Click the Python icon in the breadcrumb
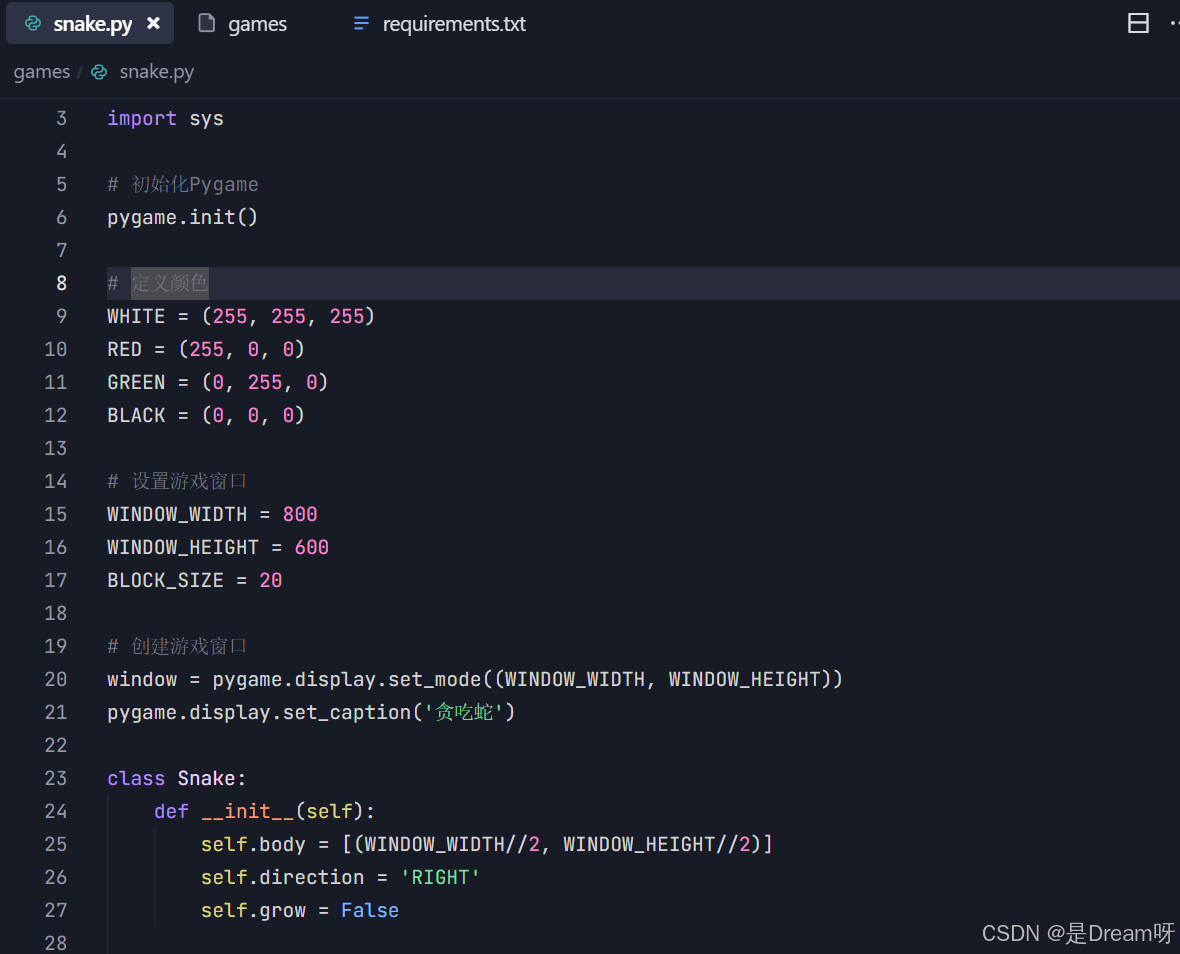The height and width of the screenshot is (954, 1180). [x=99, y=72]
